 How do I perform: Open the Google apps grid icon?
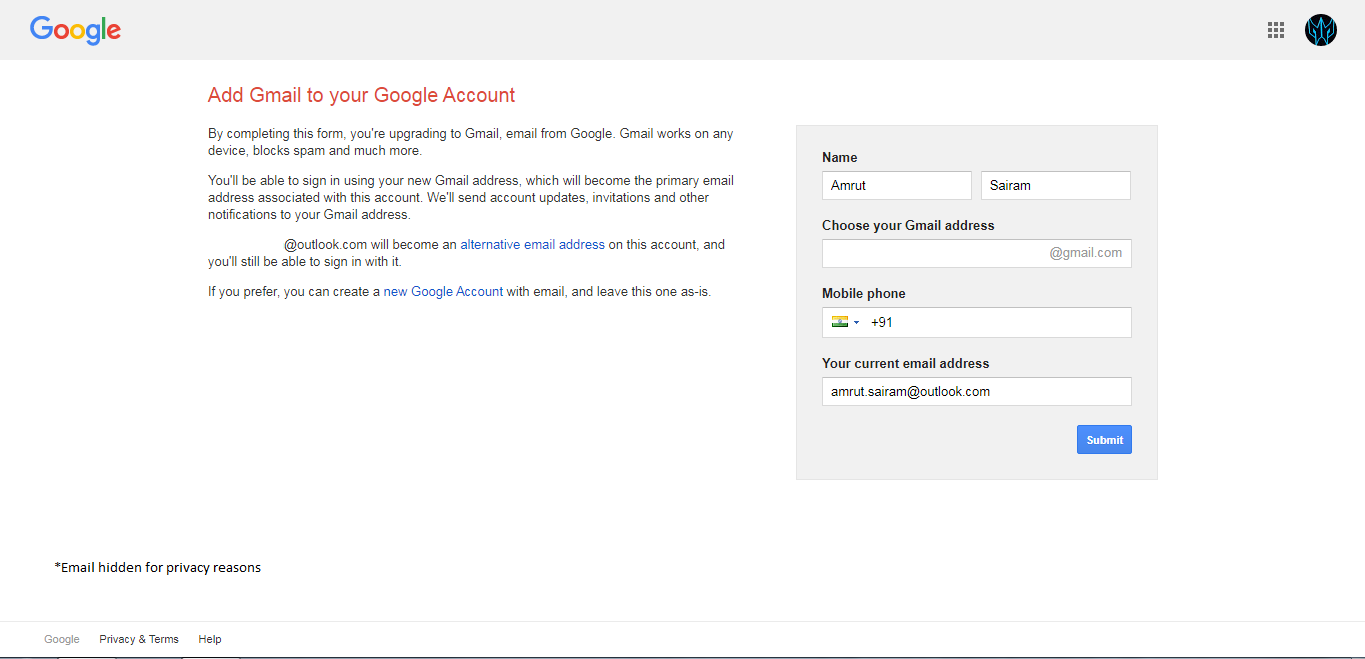(1275, 30)
